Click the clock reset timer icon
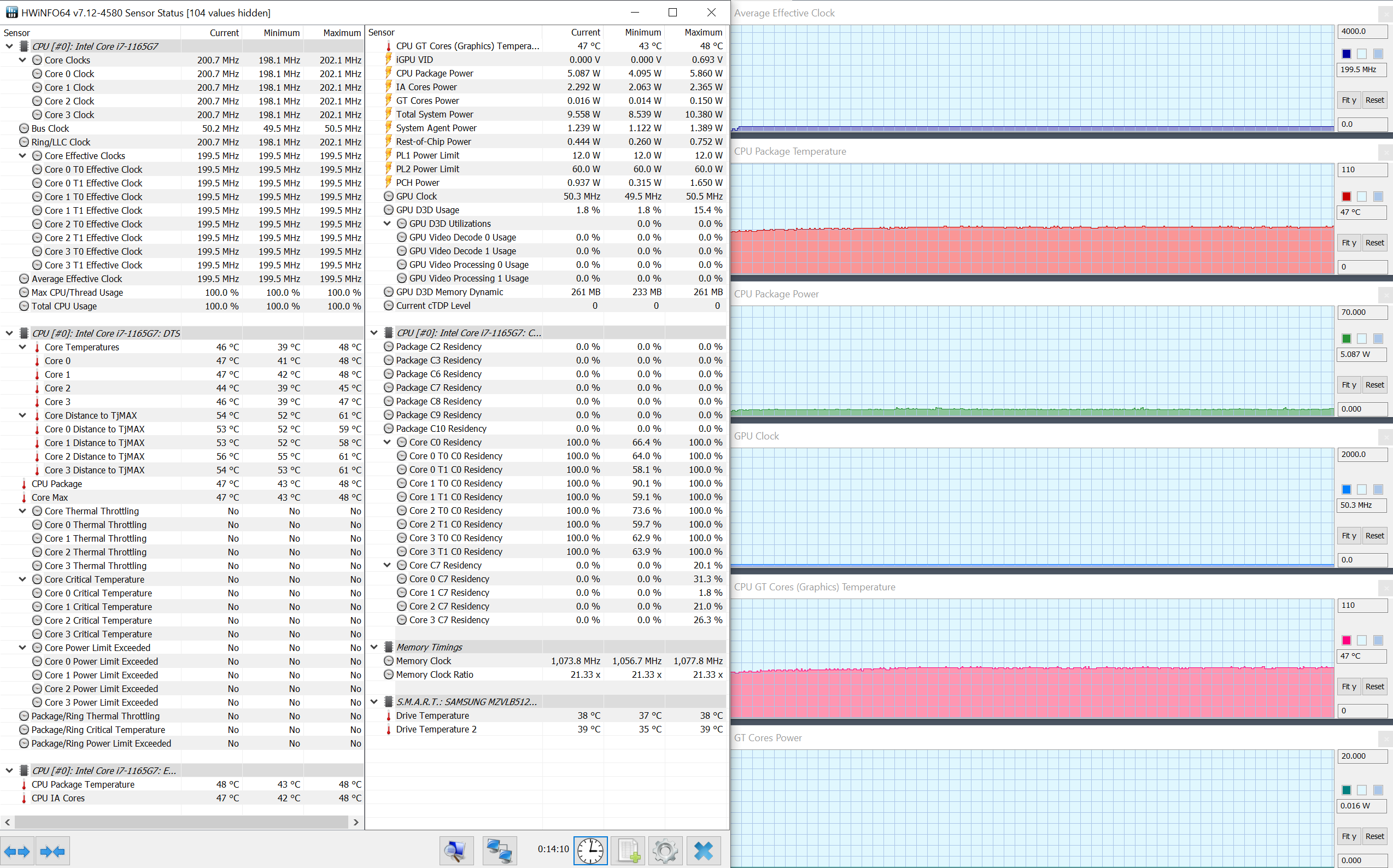Screen dimensions: 1393x868 click(x=590, y=851)
